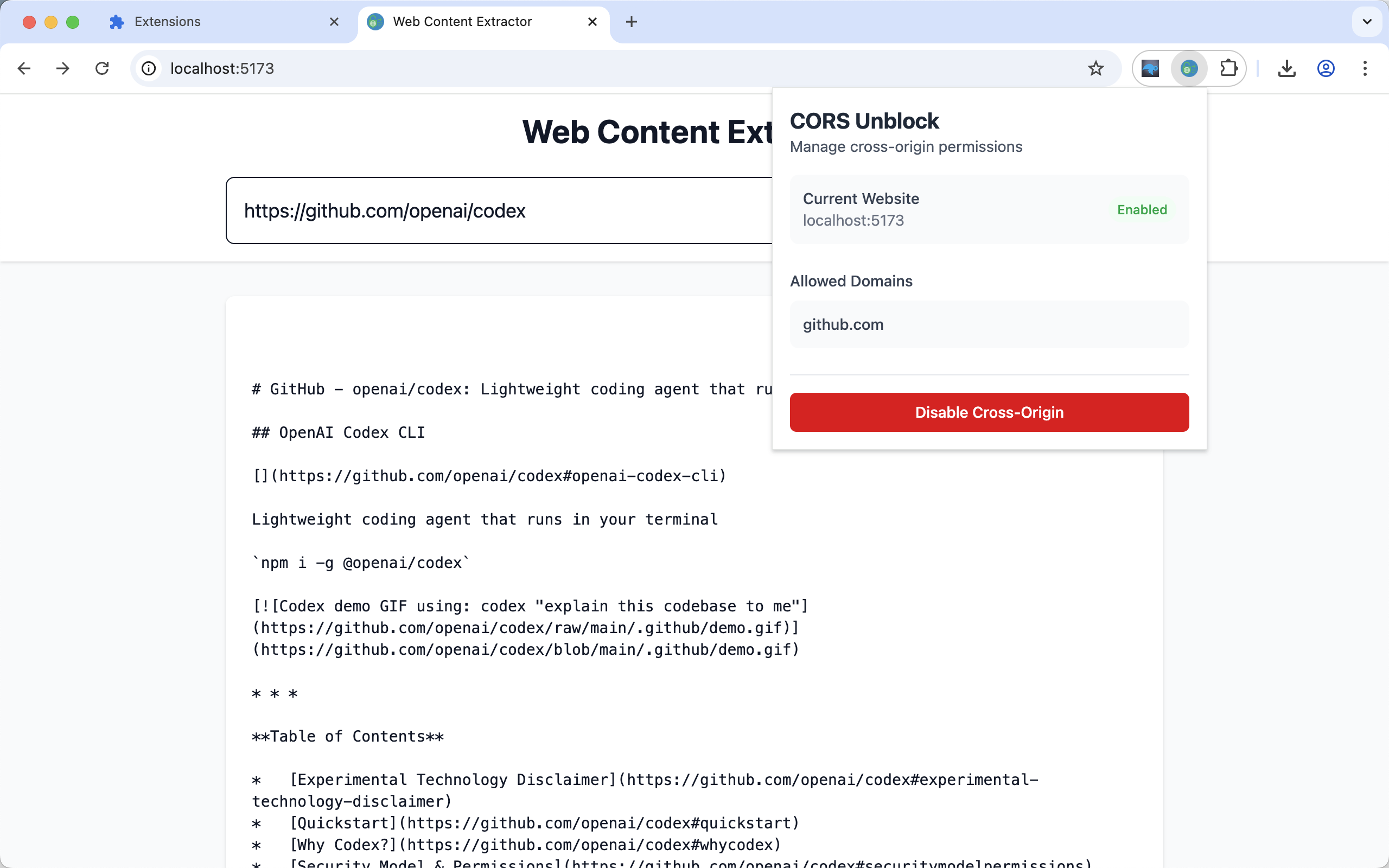View site information icon in address bar

149,68
